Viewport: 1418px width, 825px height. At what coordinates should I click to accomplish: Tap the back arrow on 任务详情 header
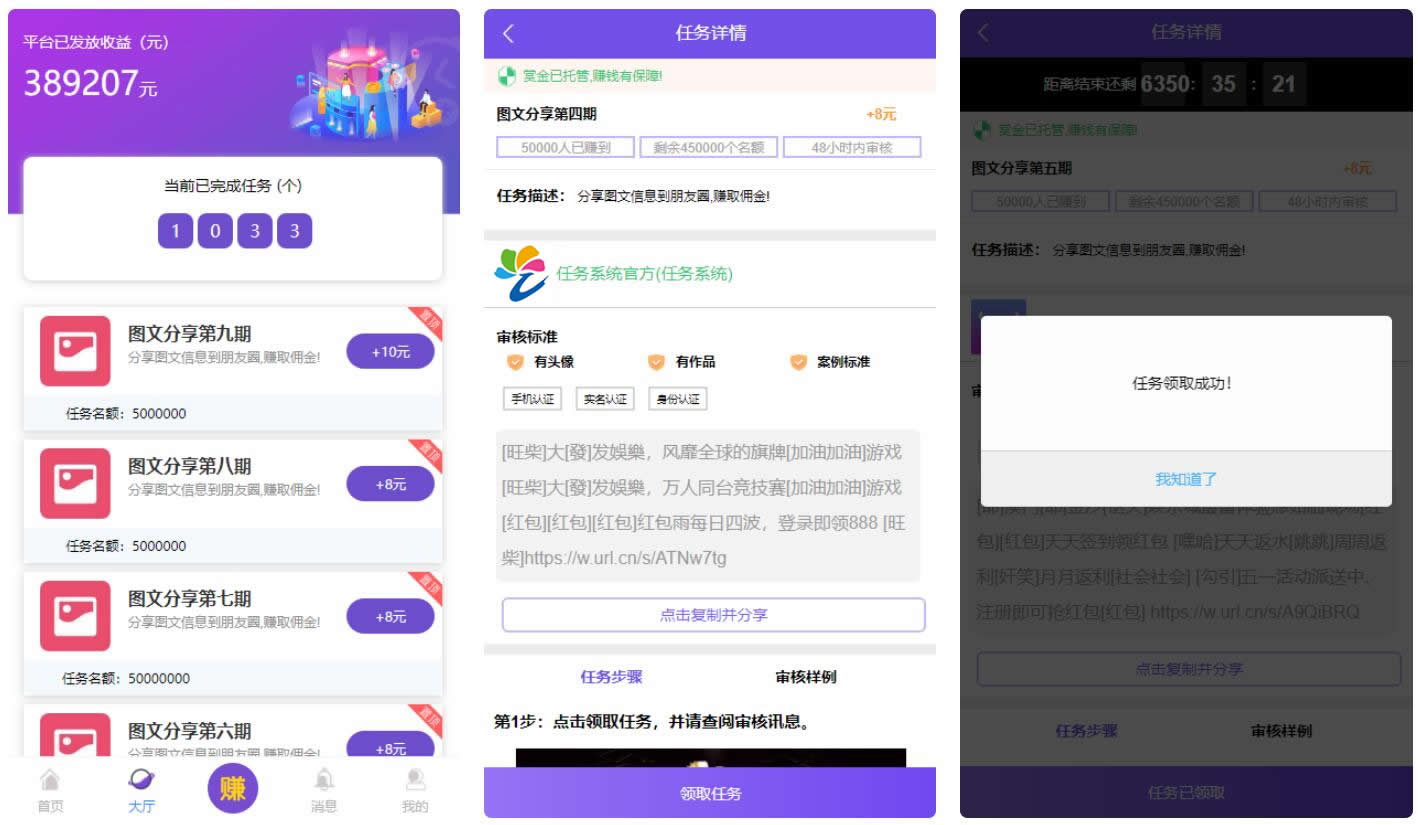tap(508, 32)
